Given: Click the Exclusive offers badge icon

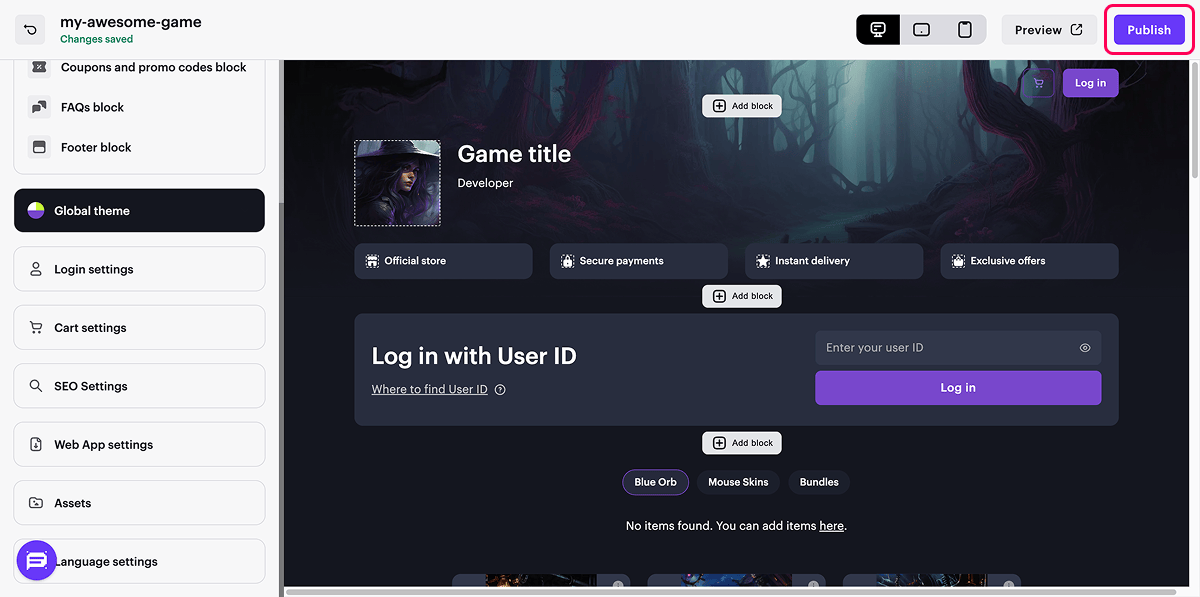Looking at the screenshot, I should [x=958, y=261].
